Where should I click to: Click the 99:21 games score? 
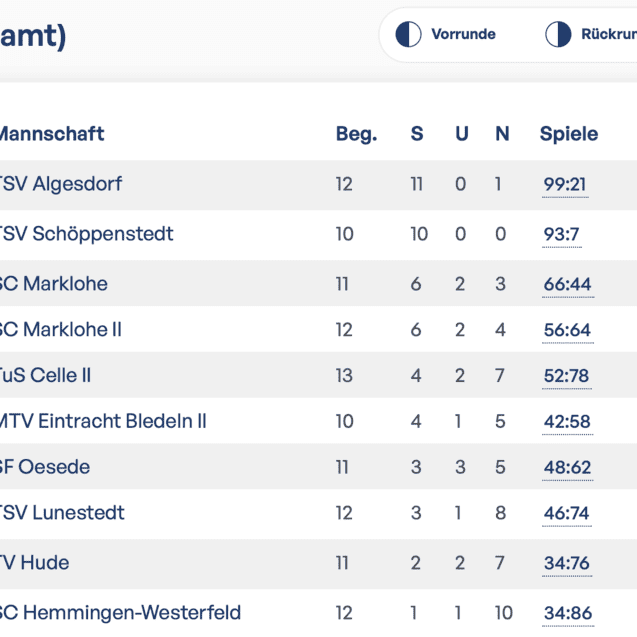(565, 185)
